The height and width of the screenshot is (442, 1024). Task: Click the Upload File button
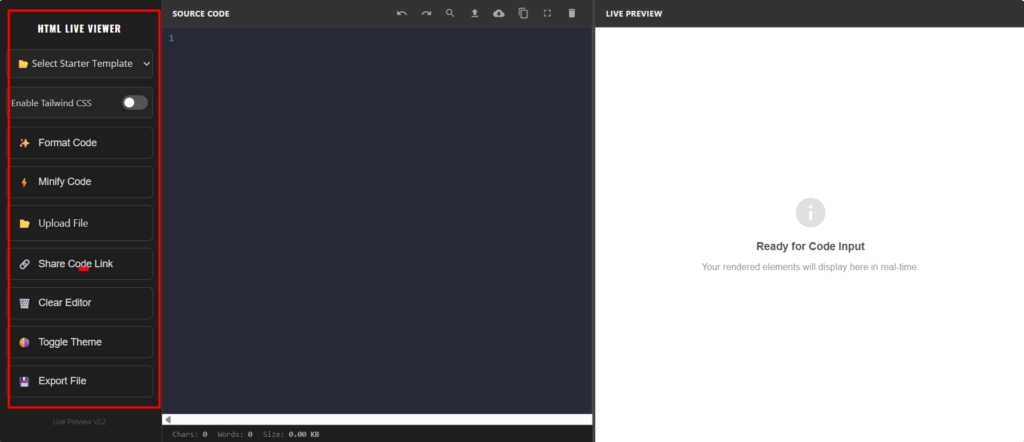[81, 223]
